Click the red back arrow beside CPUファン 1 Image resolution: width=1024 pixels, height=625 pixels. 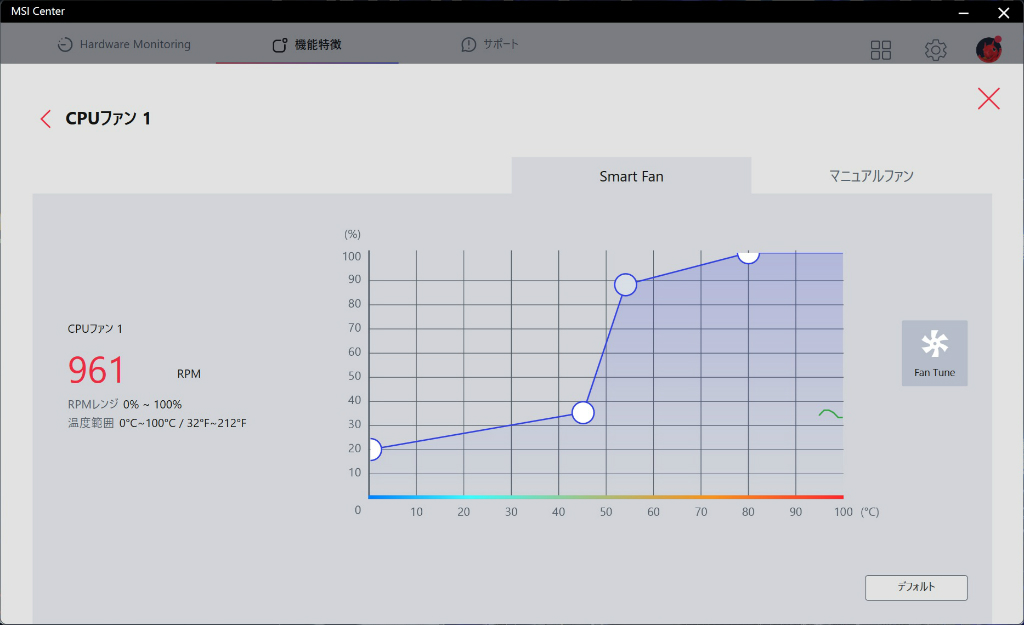(45, 119)
